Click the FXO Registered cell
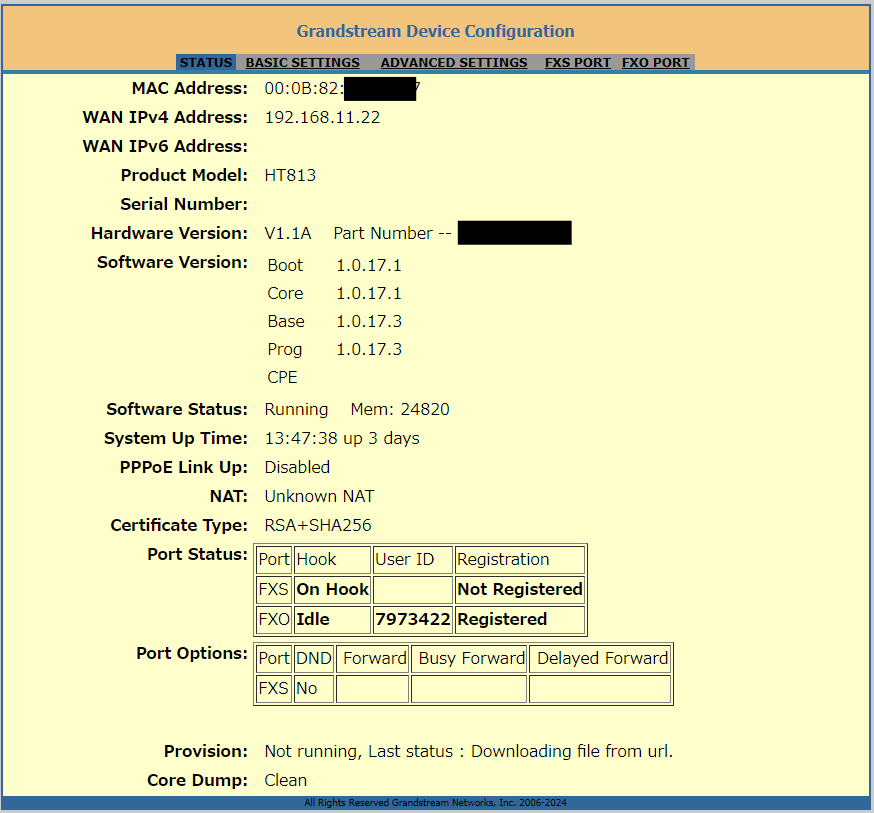874x813 pixels. (x=519, y=620)
